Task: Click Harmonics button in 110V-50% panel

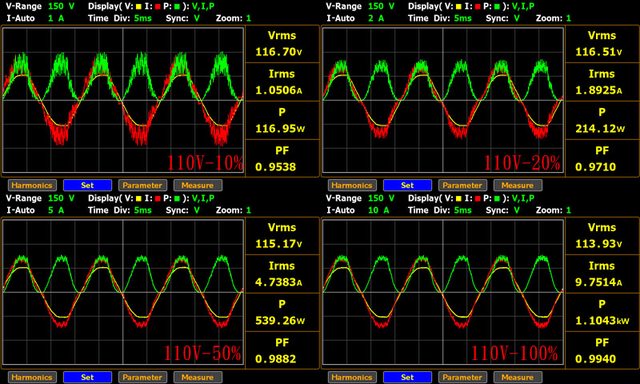Action: (x=32, y=377)
